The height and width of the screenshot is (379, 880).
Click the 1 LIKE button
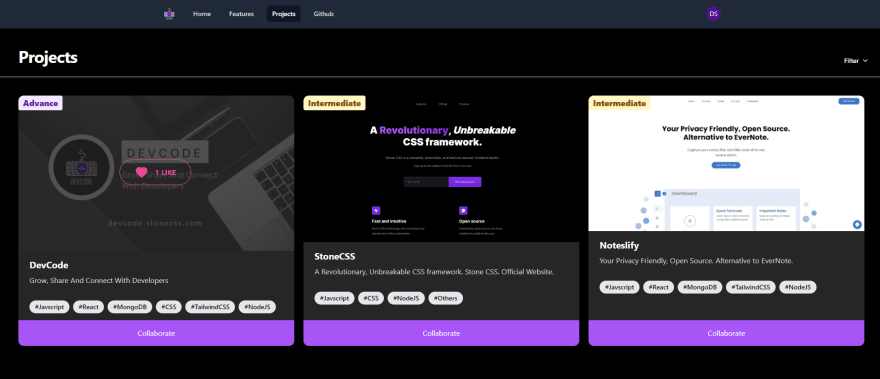(155, 172)
